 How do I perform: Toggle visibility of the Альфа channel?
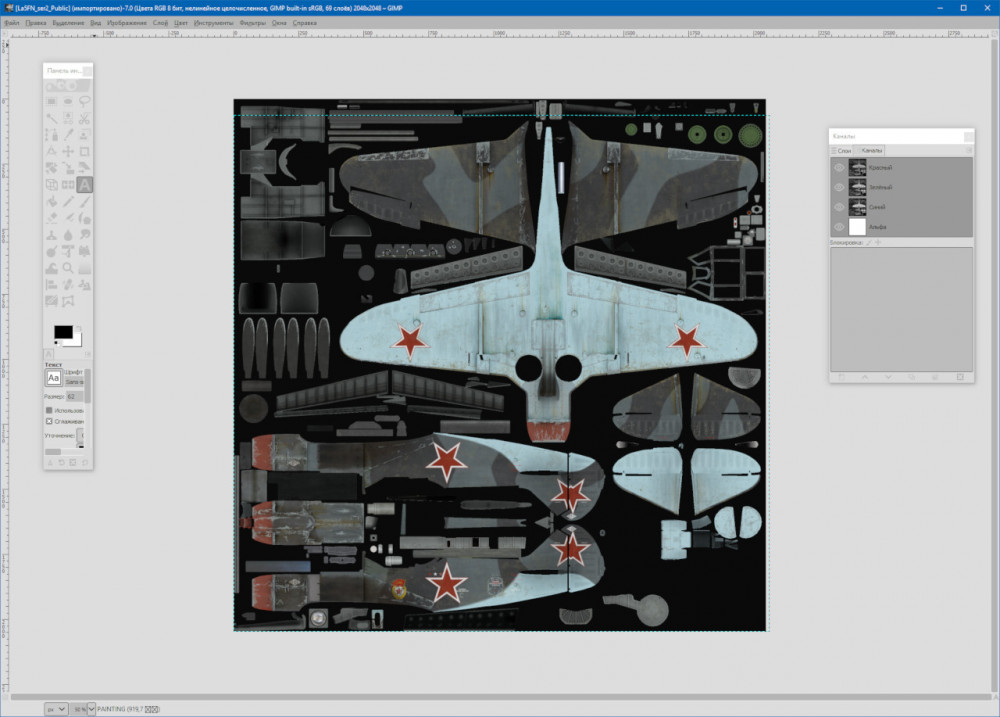[x=839, y=227]
